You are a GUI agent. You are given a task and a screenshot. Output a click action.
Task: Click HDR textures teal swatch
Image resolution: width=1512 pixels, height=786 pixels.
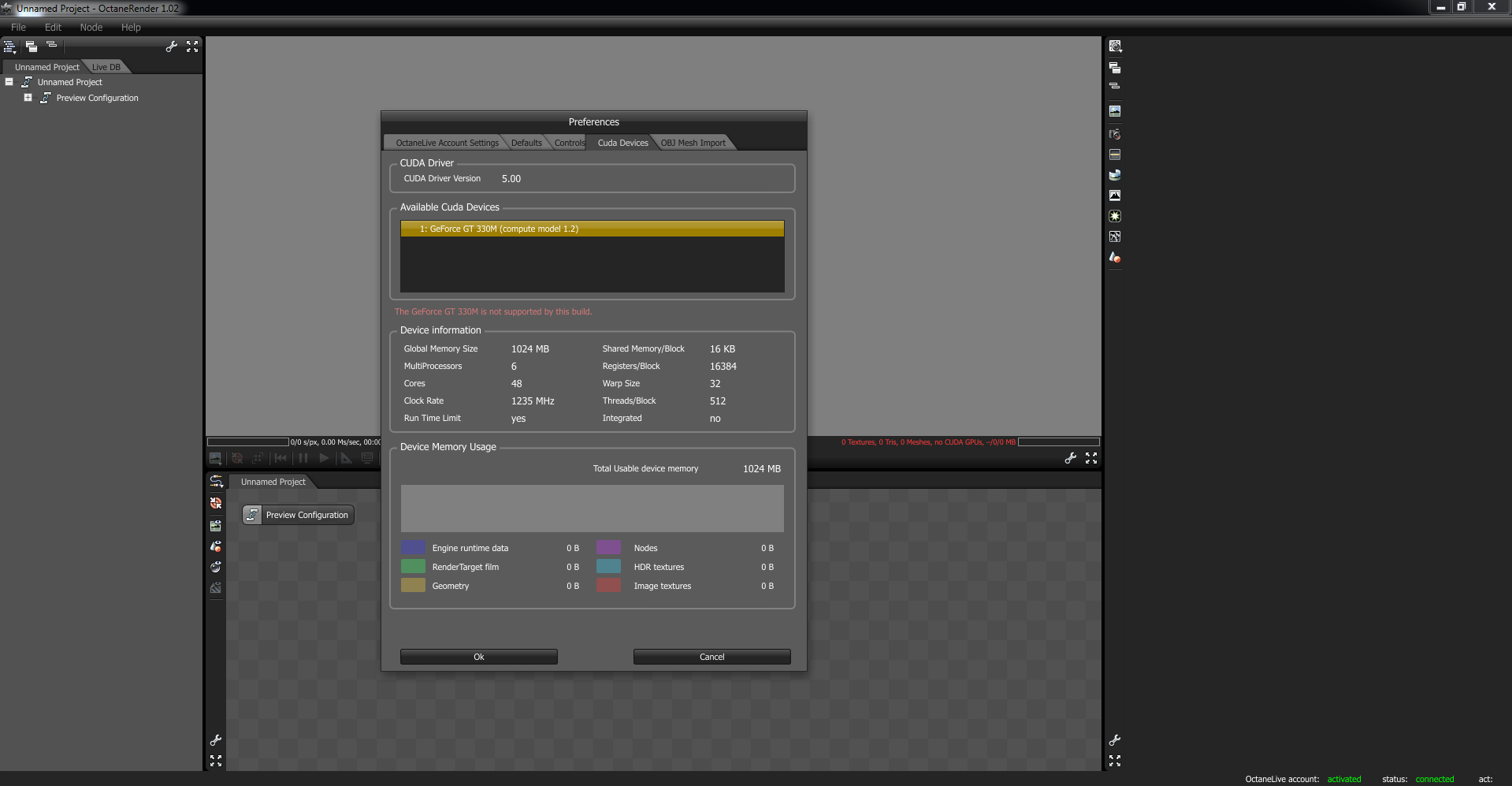[x=608, y=567]
